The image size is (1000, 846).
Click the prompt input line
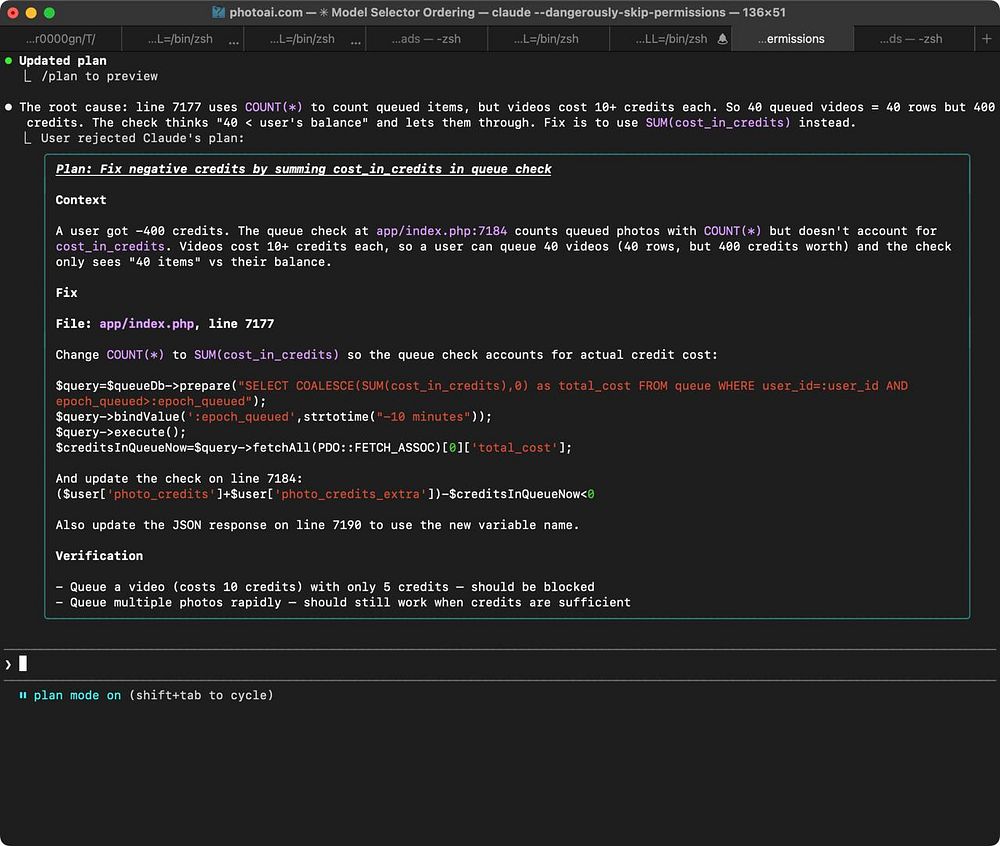(500, 664)
